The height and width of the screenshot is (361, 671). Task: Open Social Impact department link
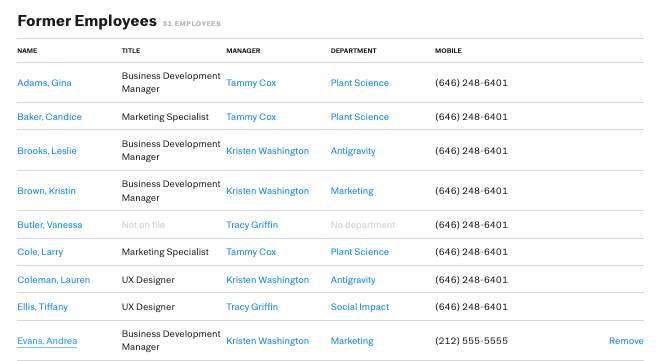point(359,307)
